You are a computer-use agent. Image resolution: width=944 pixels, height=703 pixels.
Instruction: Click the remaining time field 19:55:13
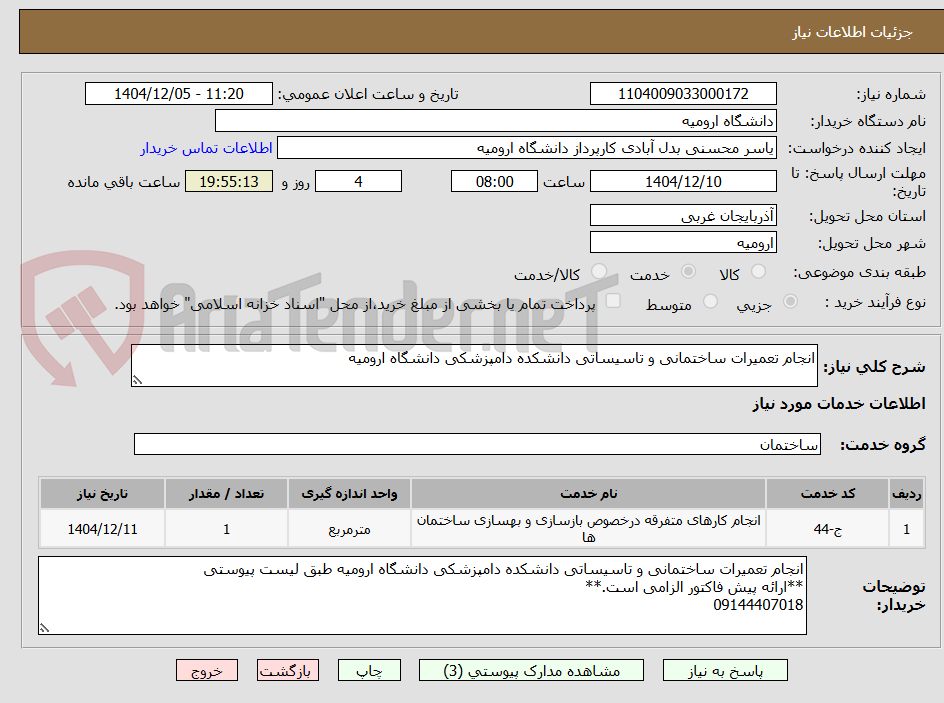(229, 181)
